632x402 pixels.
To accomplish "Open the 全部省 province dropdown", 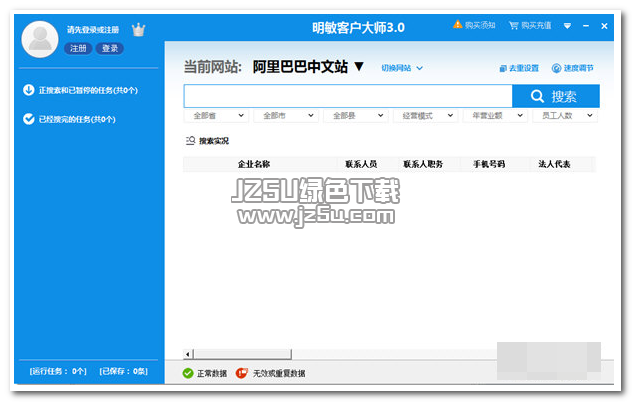I will (x=216, y=116).
